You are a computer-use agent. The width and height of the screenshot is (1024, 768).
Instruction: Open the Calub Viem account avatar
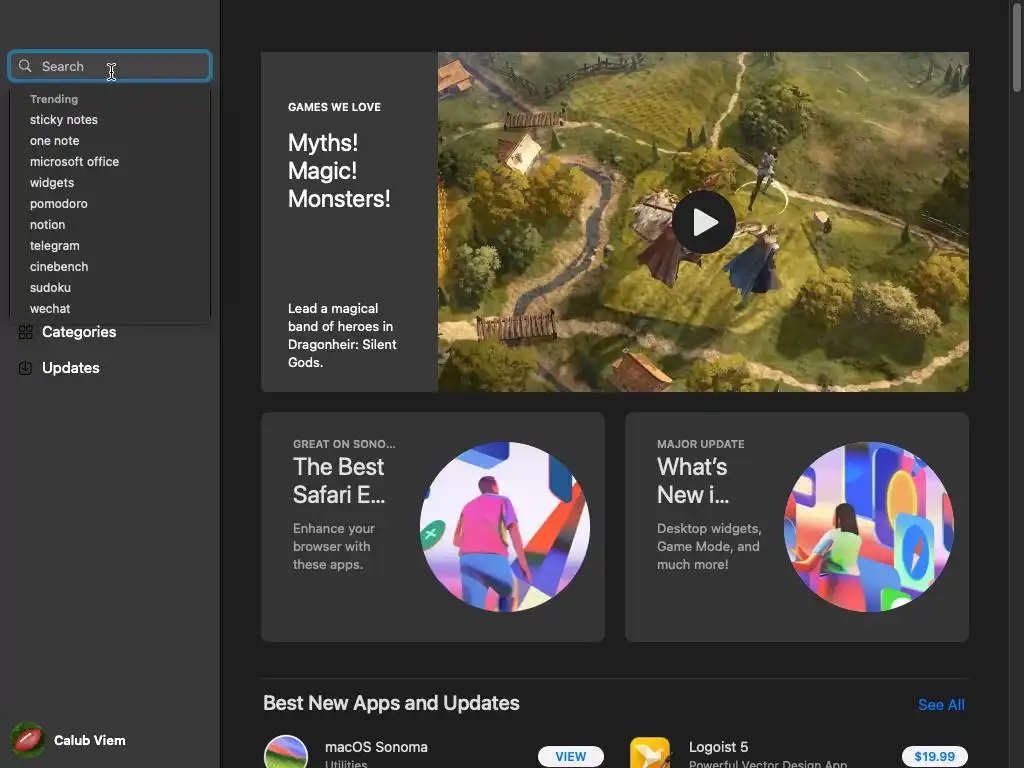27,740
